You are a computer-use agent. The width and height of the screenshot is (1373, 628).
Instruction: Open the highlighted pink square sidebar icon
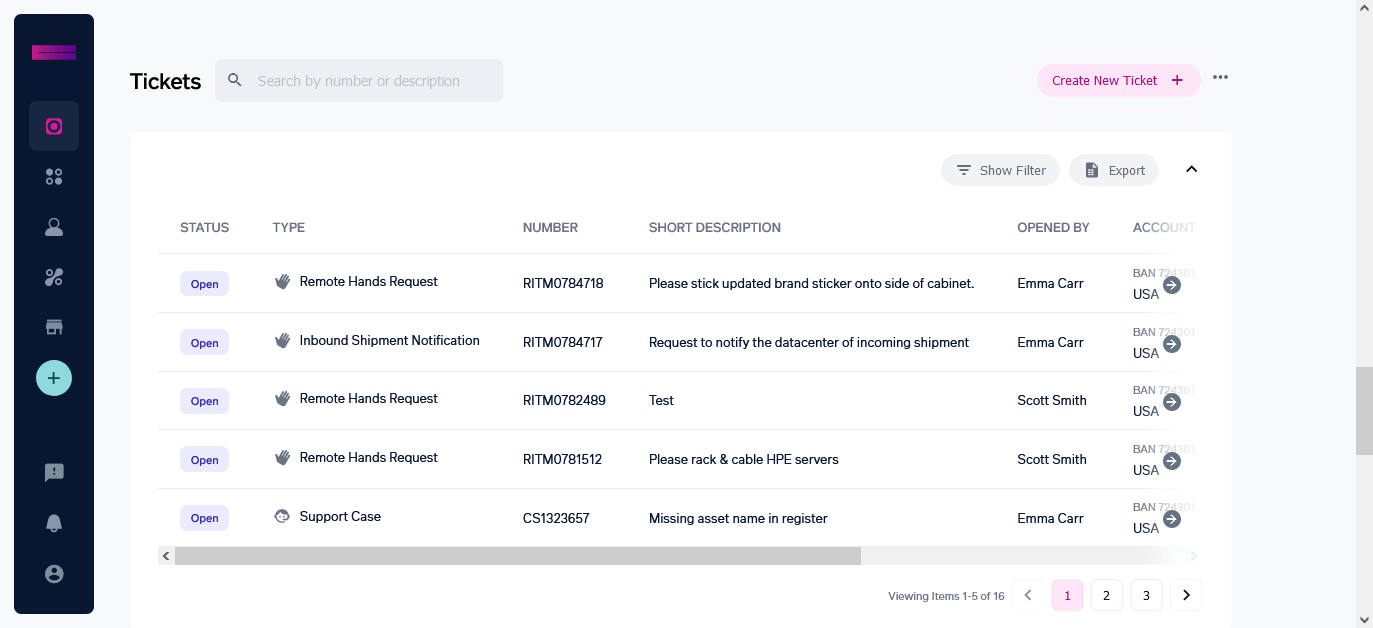pyautogui.click(x=54, y=126)
